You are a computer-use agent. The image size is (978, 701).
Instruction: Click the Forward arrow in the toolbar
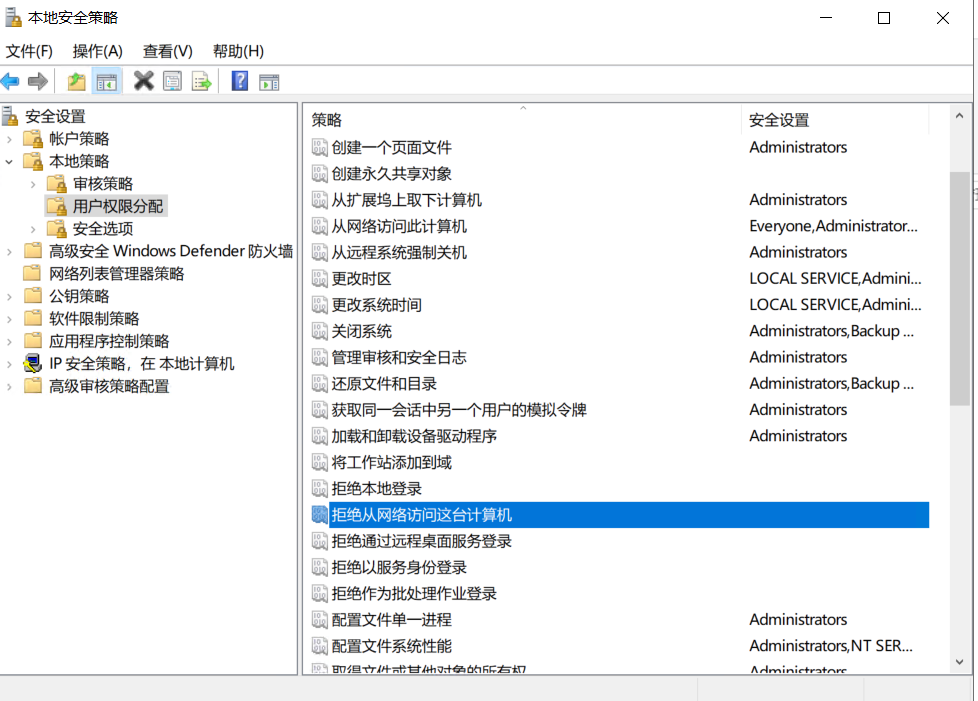(38, 81)
